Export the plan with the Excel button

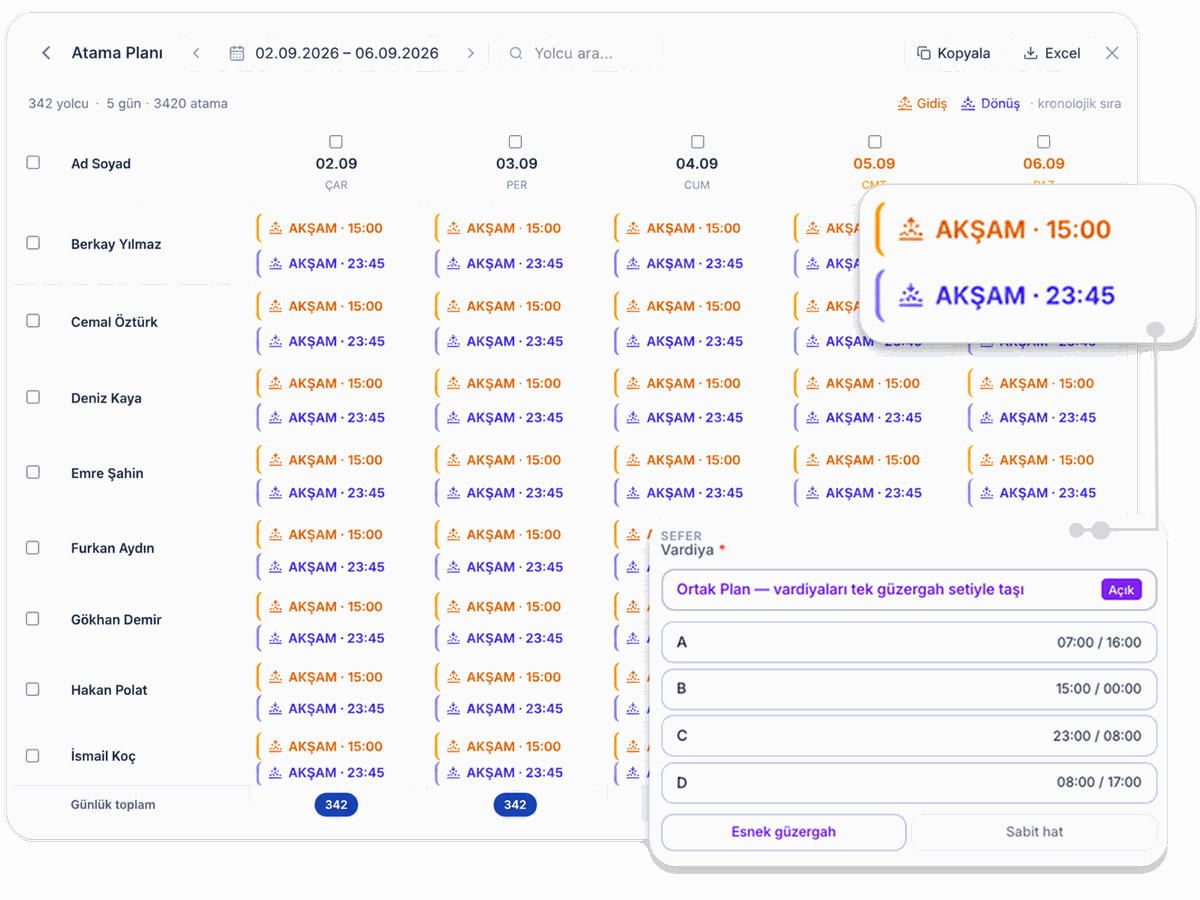coord(1051,53)
